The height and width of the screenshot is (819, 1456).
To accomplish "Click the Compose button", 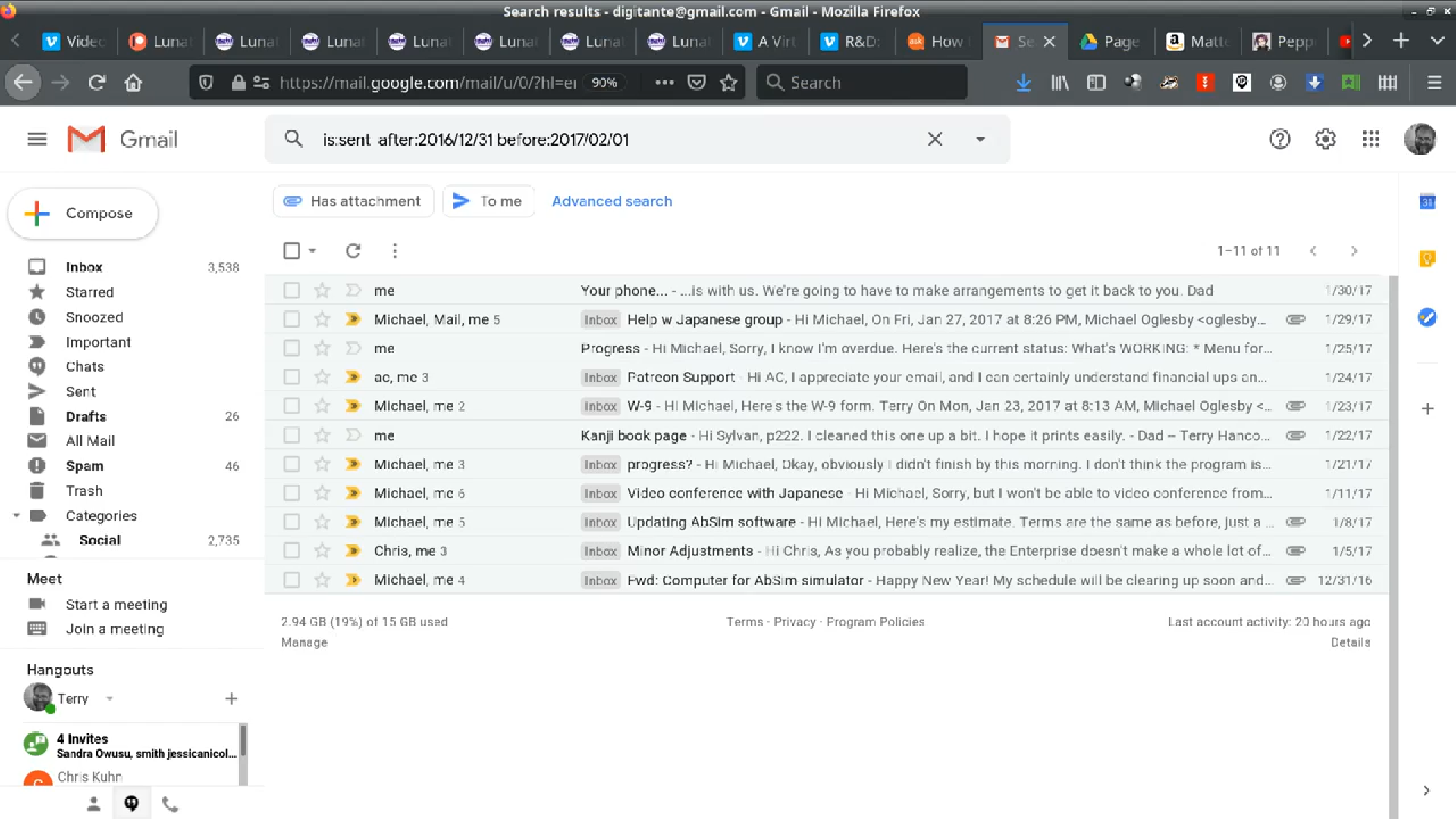I will tap(83, 214).
